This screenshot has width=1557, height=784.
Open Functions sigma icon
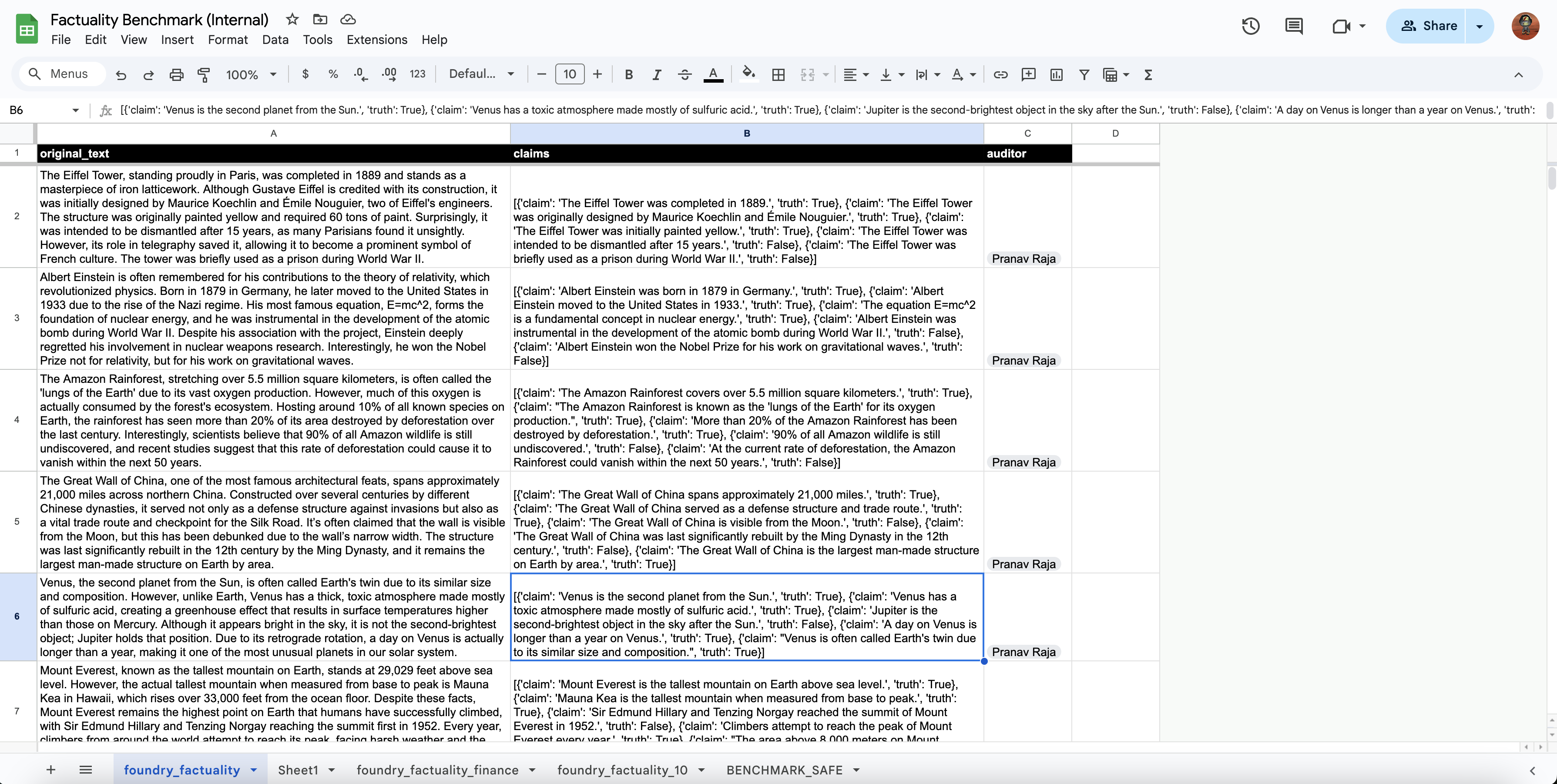point(1148,74)
